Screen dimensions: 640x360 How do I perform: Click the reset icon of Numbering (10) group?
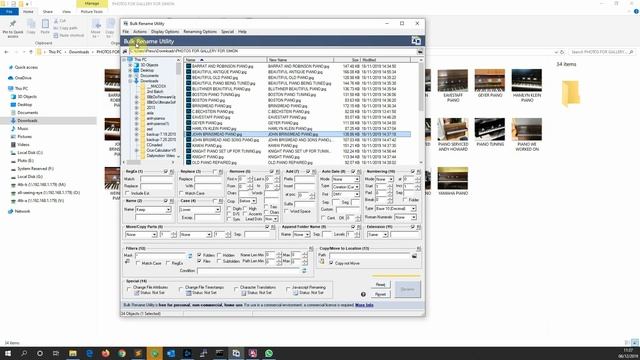click(x=418, y=171)
